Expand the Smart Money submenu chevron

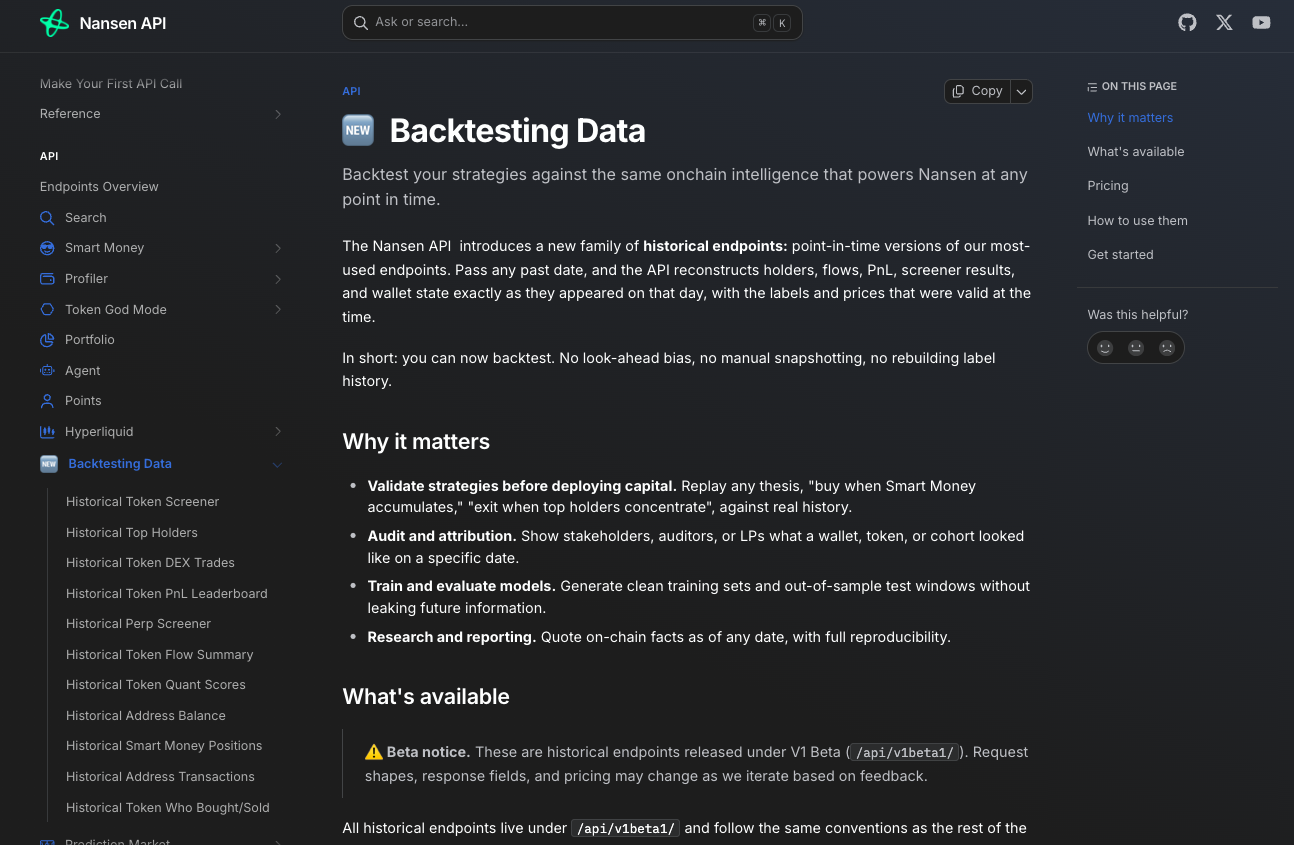point(278,248)
